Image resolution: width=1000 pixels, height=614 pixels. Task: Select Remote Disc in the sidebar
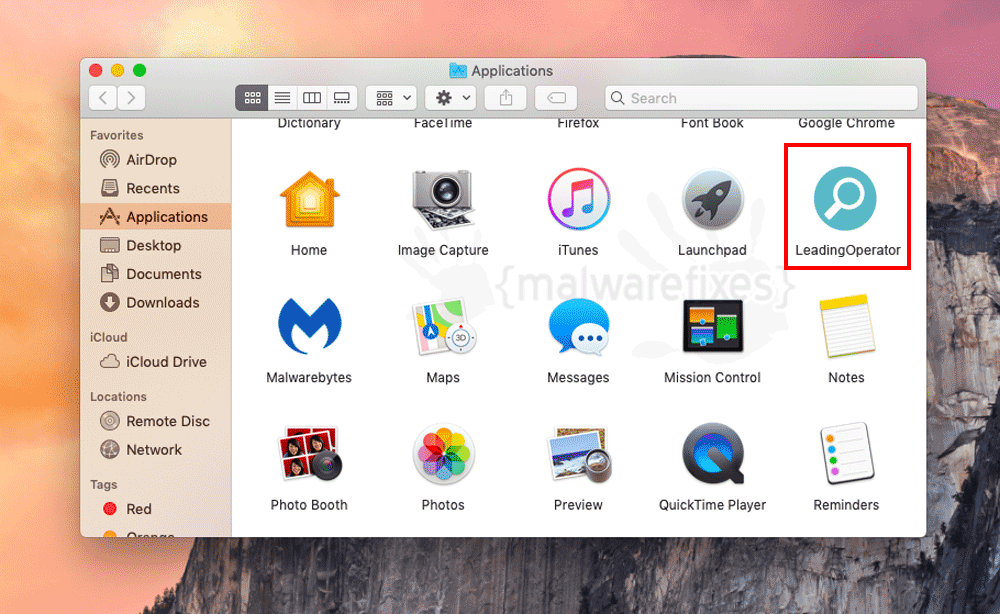click(156, 421)
